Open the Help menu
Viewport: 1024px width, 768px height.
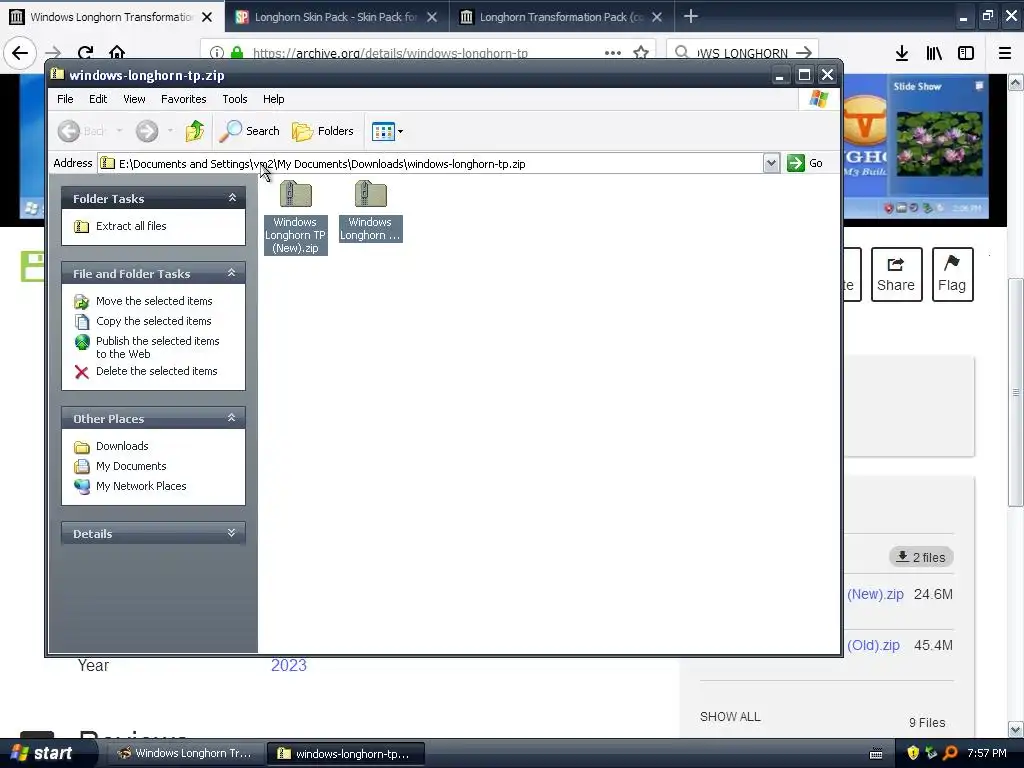click(x=274, y=99)
